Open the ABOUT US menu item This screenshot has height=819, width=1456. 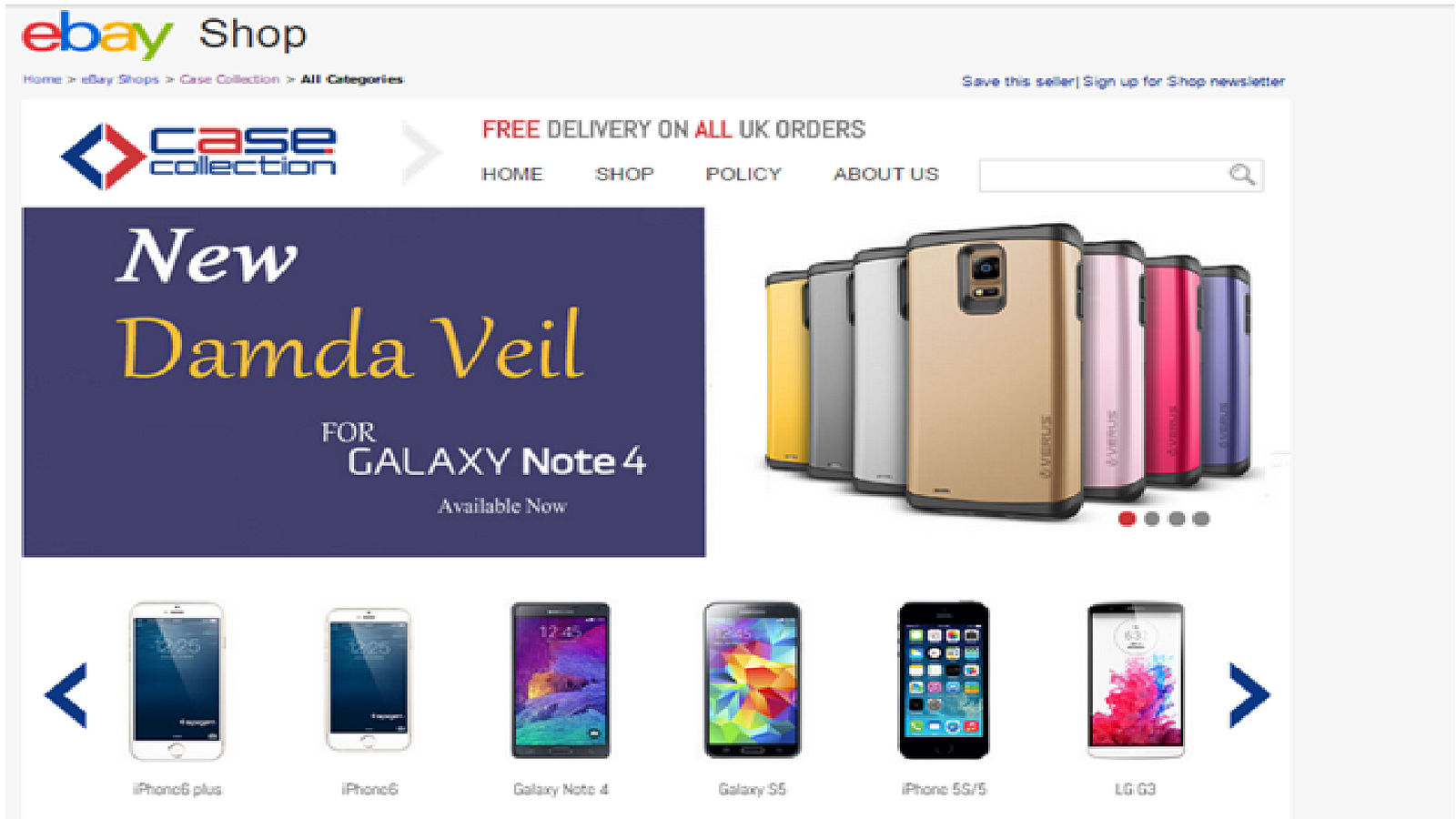886,174
